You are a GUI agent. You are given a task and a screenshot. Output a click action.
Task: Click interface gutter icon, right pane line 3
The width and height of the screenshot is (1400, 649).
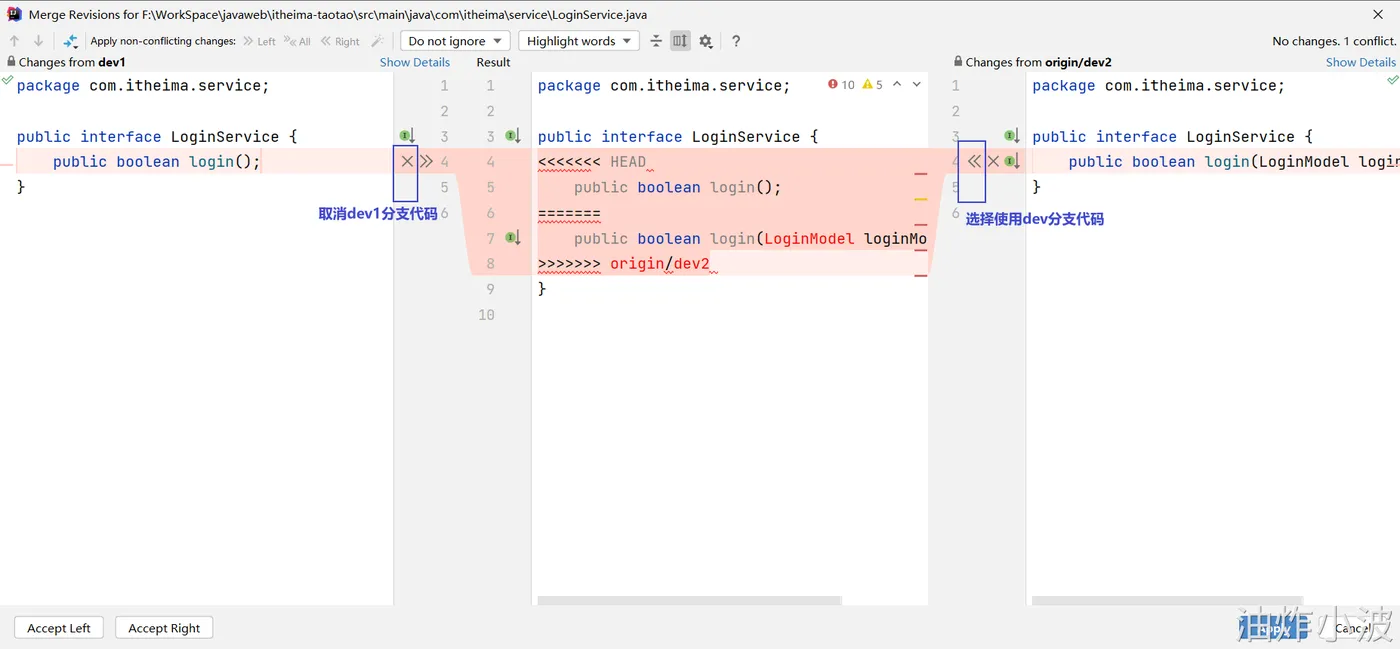coord(1012,136)
